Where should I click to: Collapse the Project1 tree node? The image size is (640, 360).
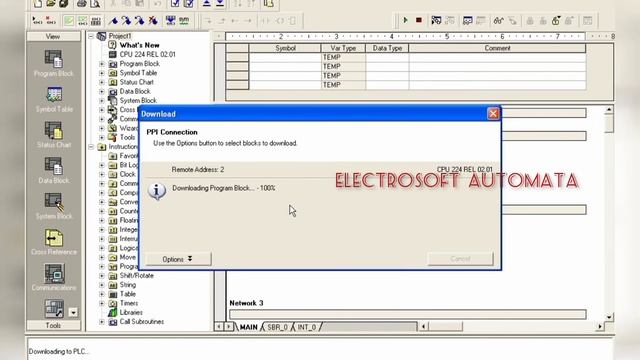click(91, 36)
